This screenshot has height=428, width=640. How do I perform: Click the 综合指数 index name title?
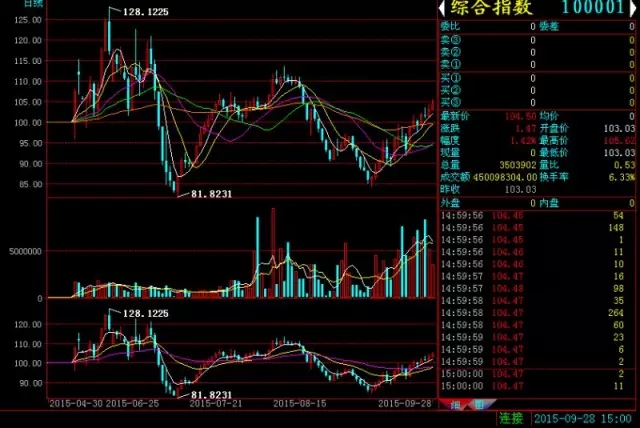493,8
